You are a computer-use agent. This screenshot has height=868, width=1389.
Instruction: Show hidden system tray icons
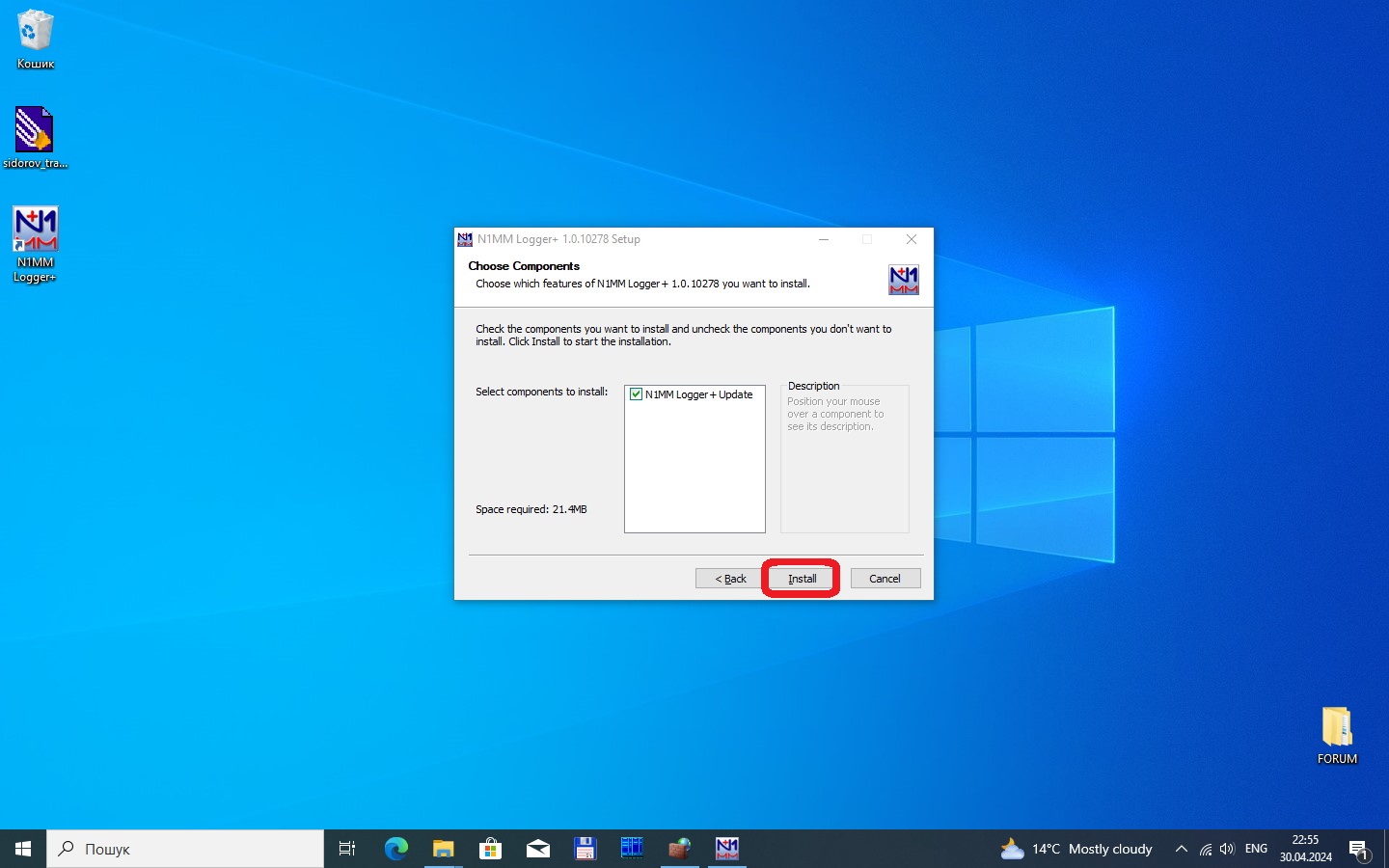tap(1181, 849)
